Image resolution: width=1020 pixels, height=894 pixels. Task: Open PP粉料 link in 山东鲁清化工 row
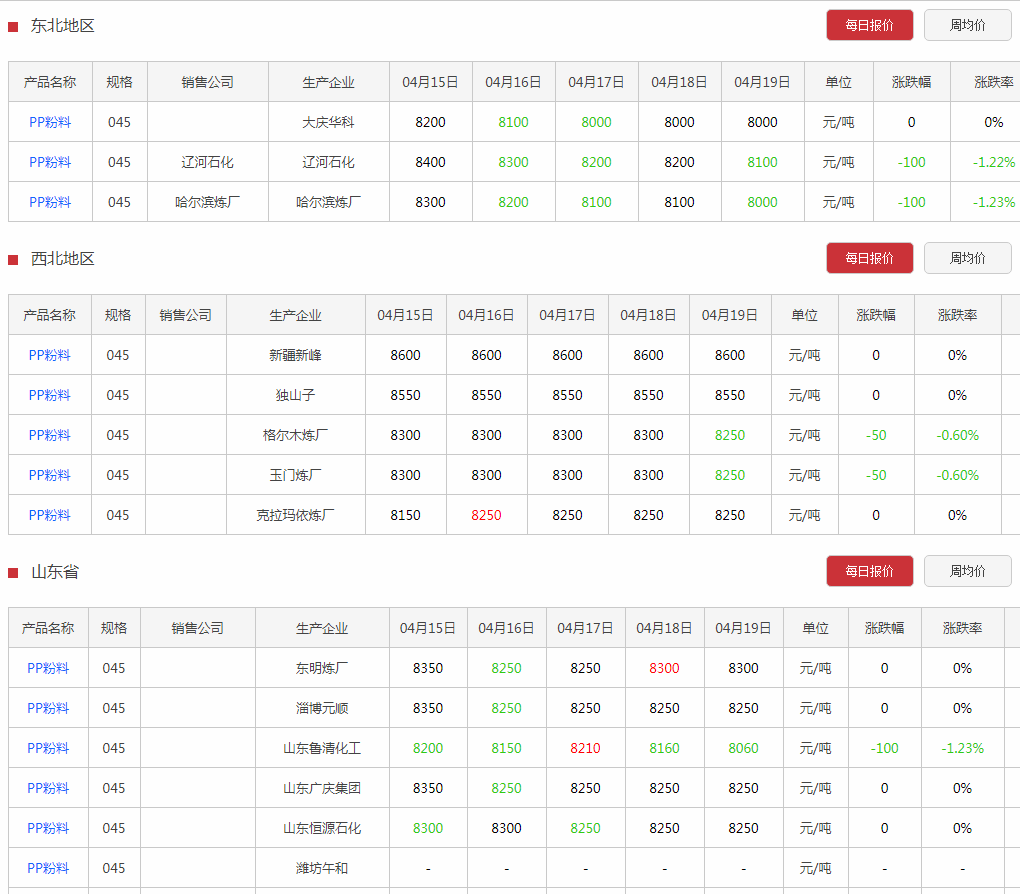(48, 748)
